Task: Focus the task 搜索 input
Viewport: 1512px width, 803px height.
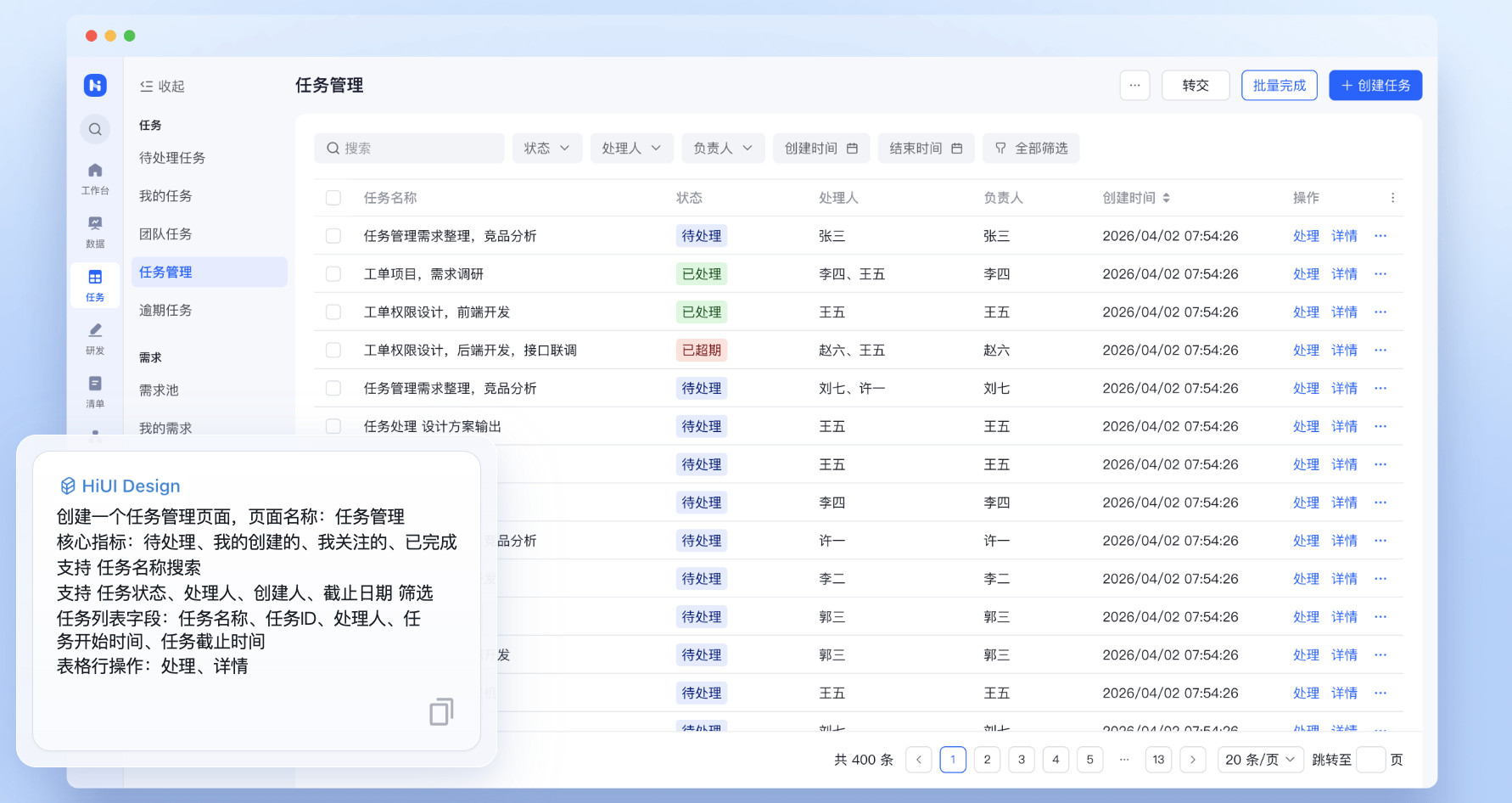Action: [409, 149]
